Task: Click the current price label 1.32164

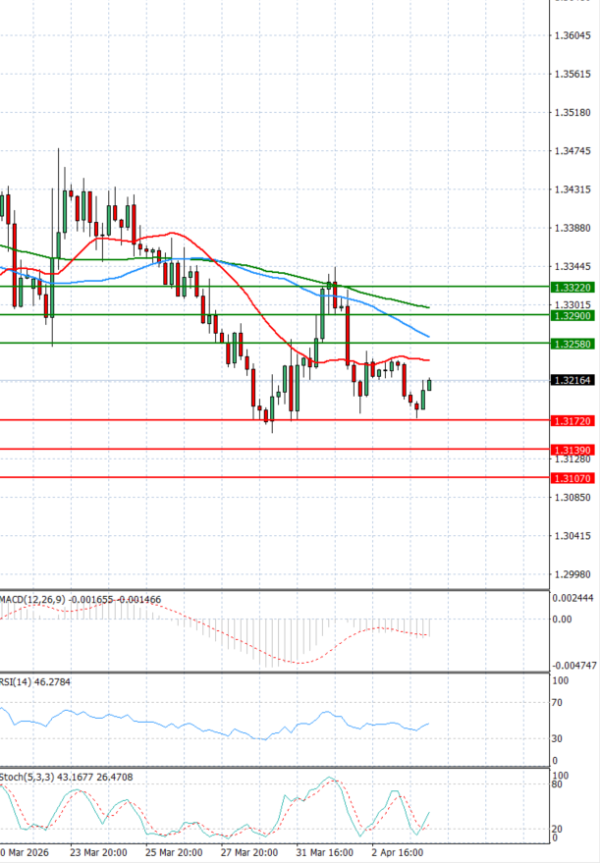Action: 573,380
